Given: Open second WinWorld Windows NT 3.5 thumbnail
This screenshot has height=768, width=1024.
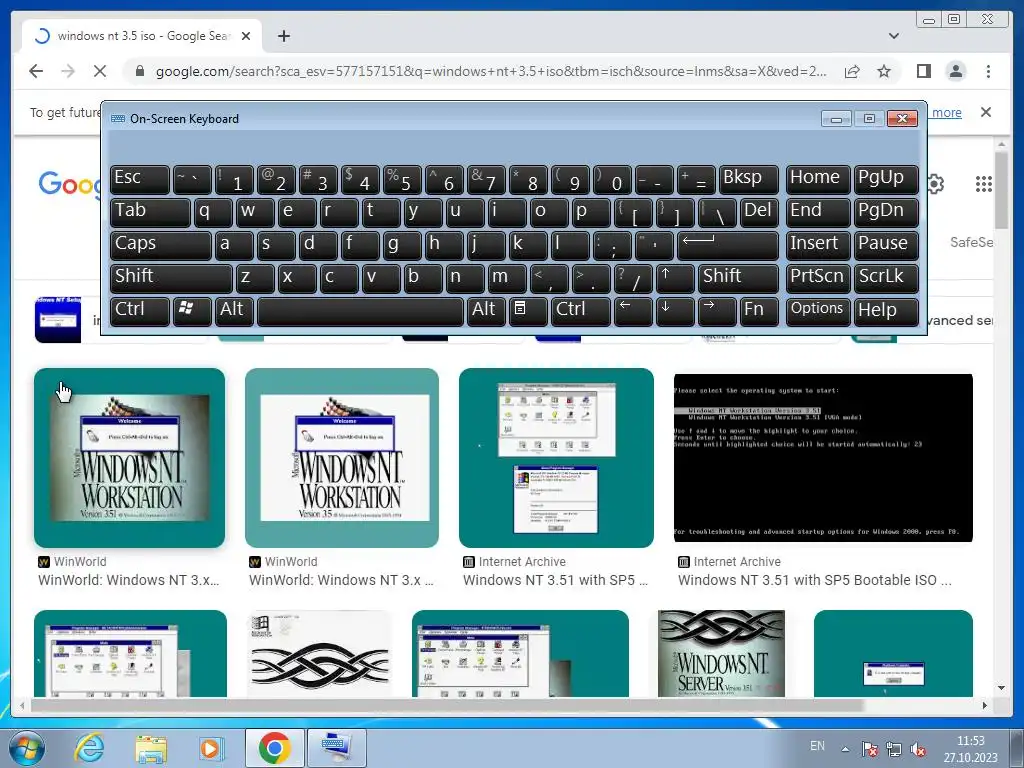Looking at the screenshot, I should click(x=342, y=458).
